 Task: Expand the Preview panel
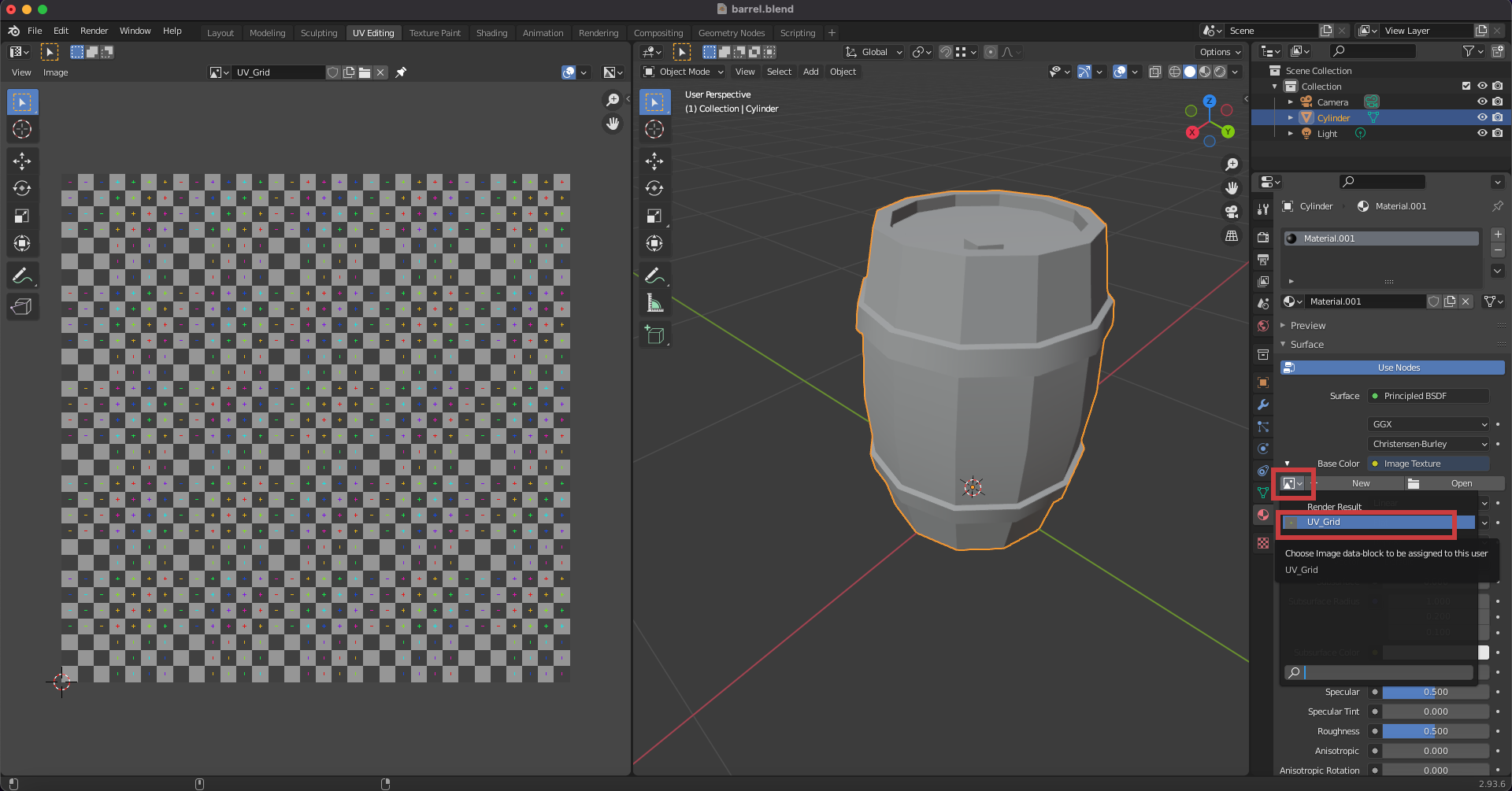coord(1308,326)
